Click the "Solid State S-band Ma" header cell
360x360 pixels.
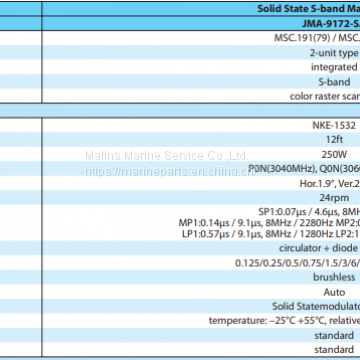pyautogui.click(x=201, y=9)
